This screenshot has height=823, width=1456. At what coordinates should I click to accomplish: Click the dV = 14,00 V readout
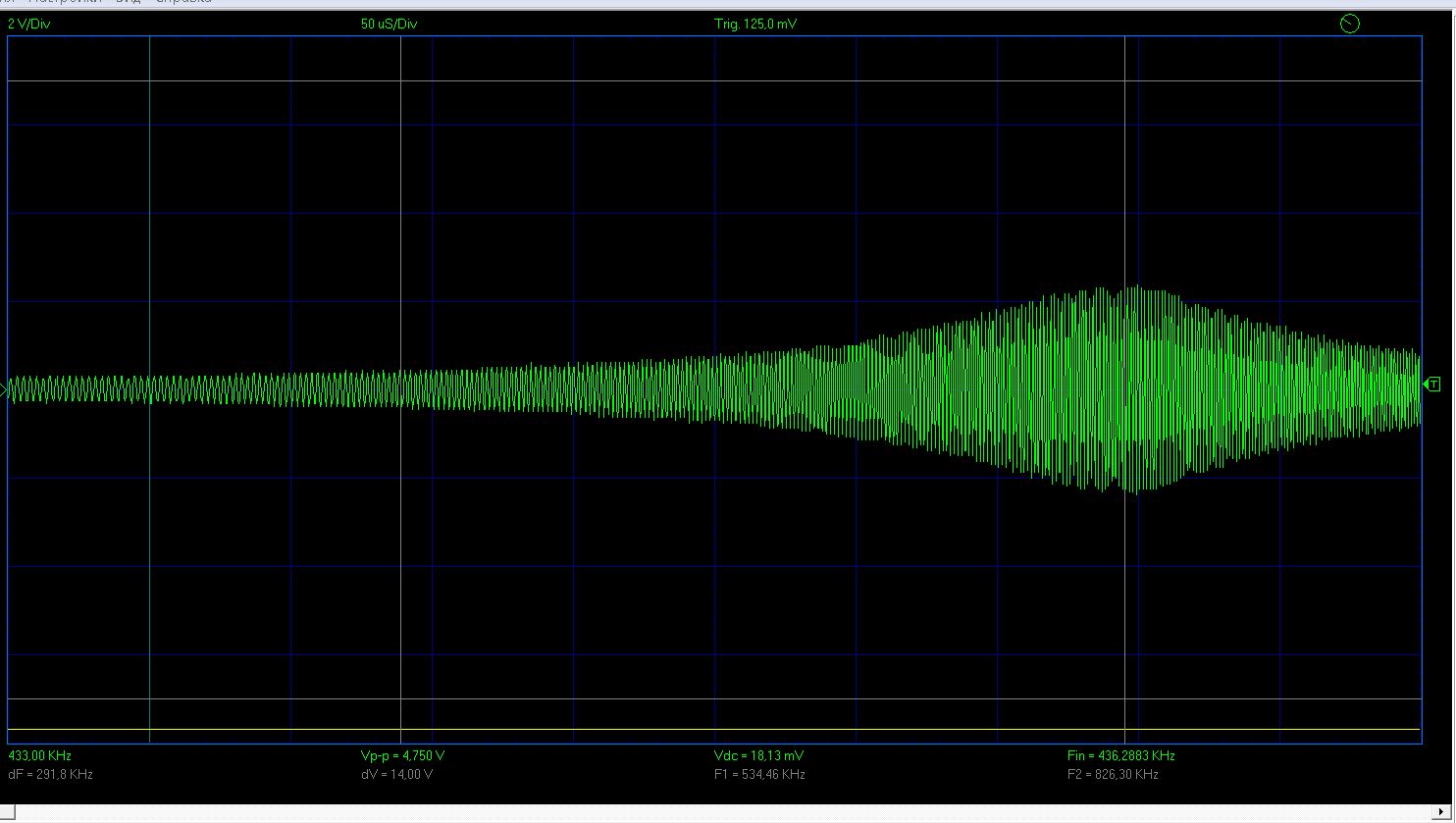point(396,775)
